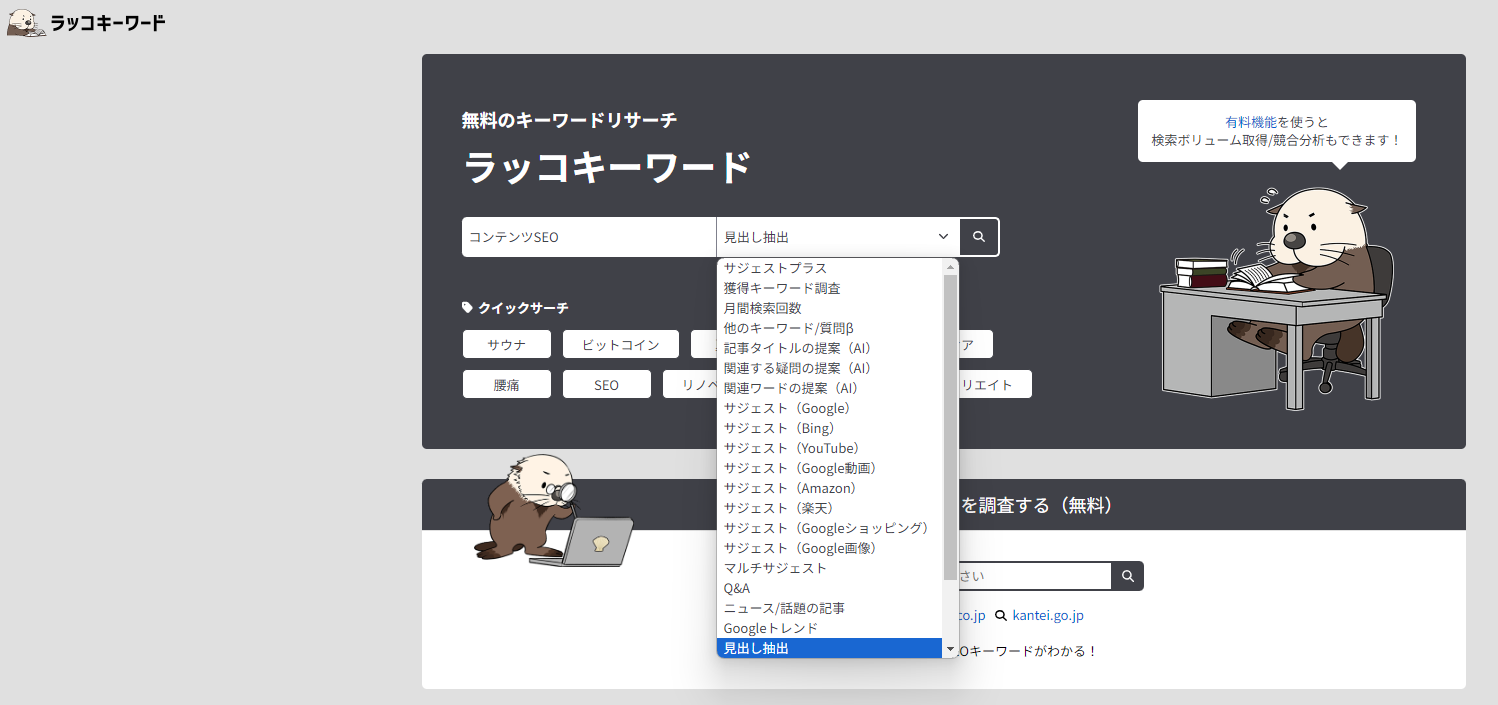
Task: Choose 記事タイトルの提案（AI）
Action: [x=830, y=348]
